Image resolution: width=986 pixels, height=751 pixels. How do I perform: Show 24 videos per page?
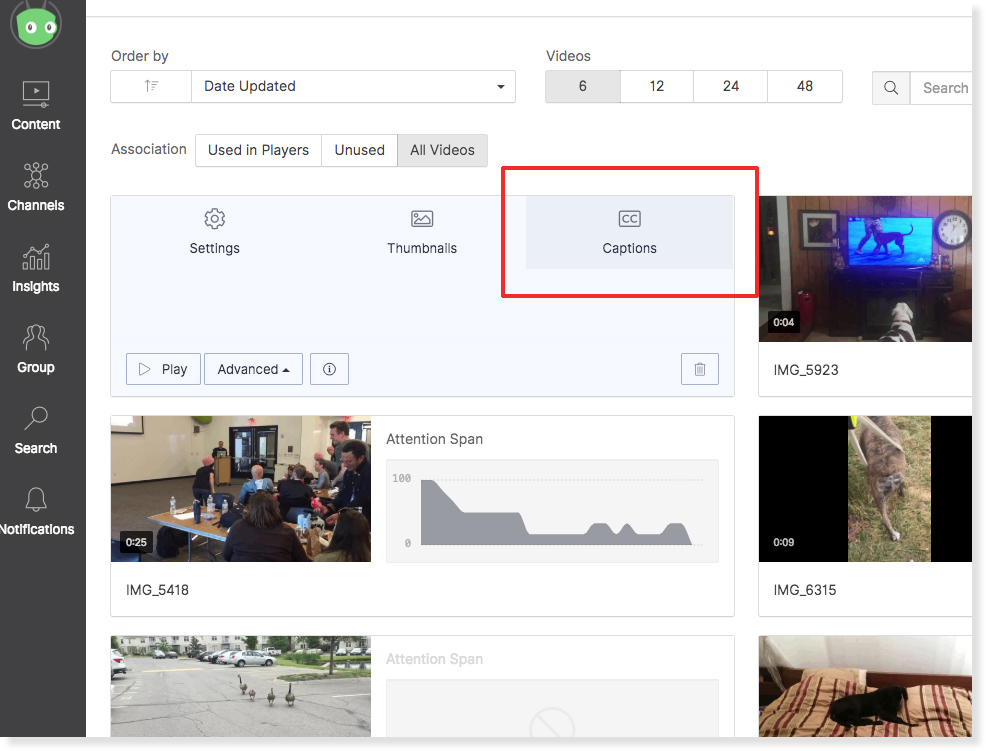731,86
